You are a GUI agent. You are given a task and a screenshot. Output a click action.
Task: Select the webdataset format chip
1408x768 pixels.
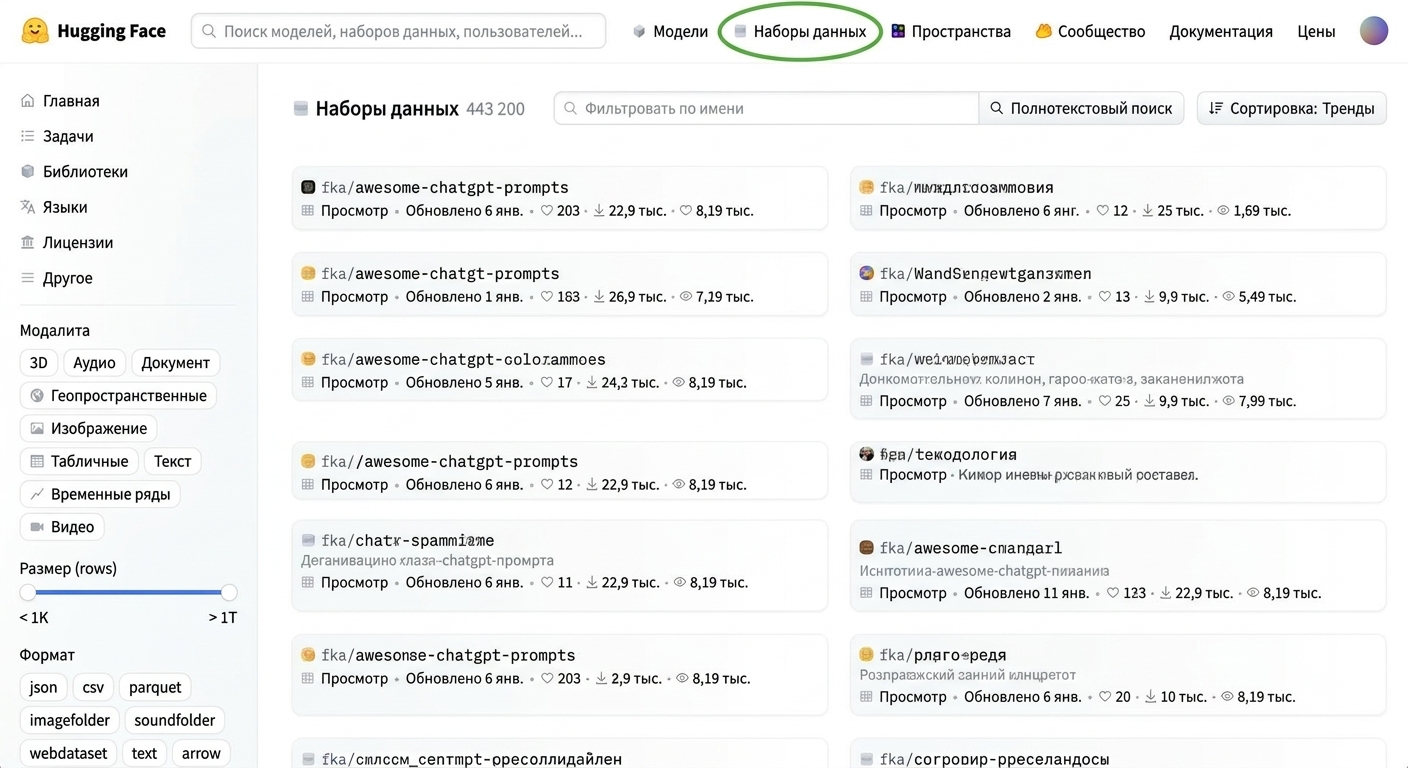click(x=68, y=754)
